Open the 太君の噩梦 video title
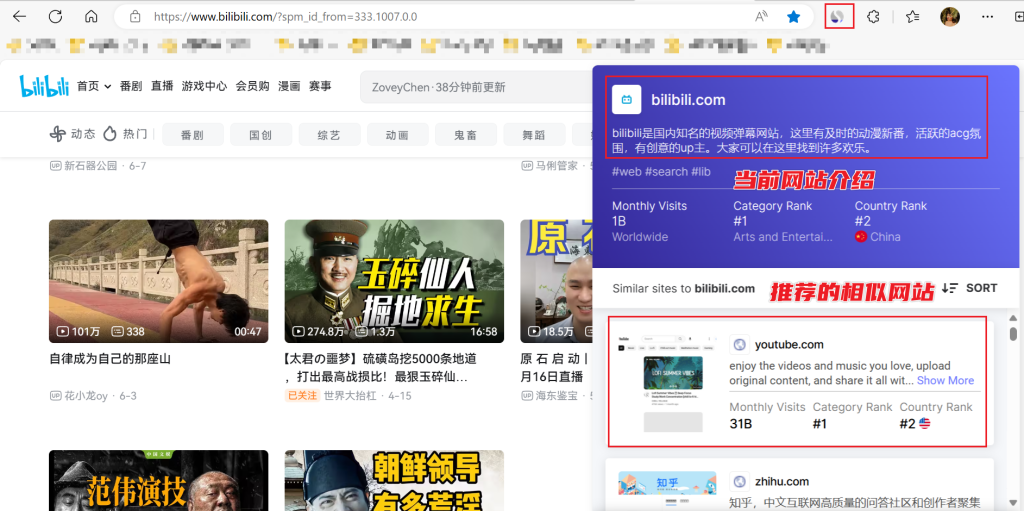The width and height of the screenshot is (1024, 511). pyautogui.click(x=381, y=368)
